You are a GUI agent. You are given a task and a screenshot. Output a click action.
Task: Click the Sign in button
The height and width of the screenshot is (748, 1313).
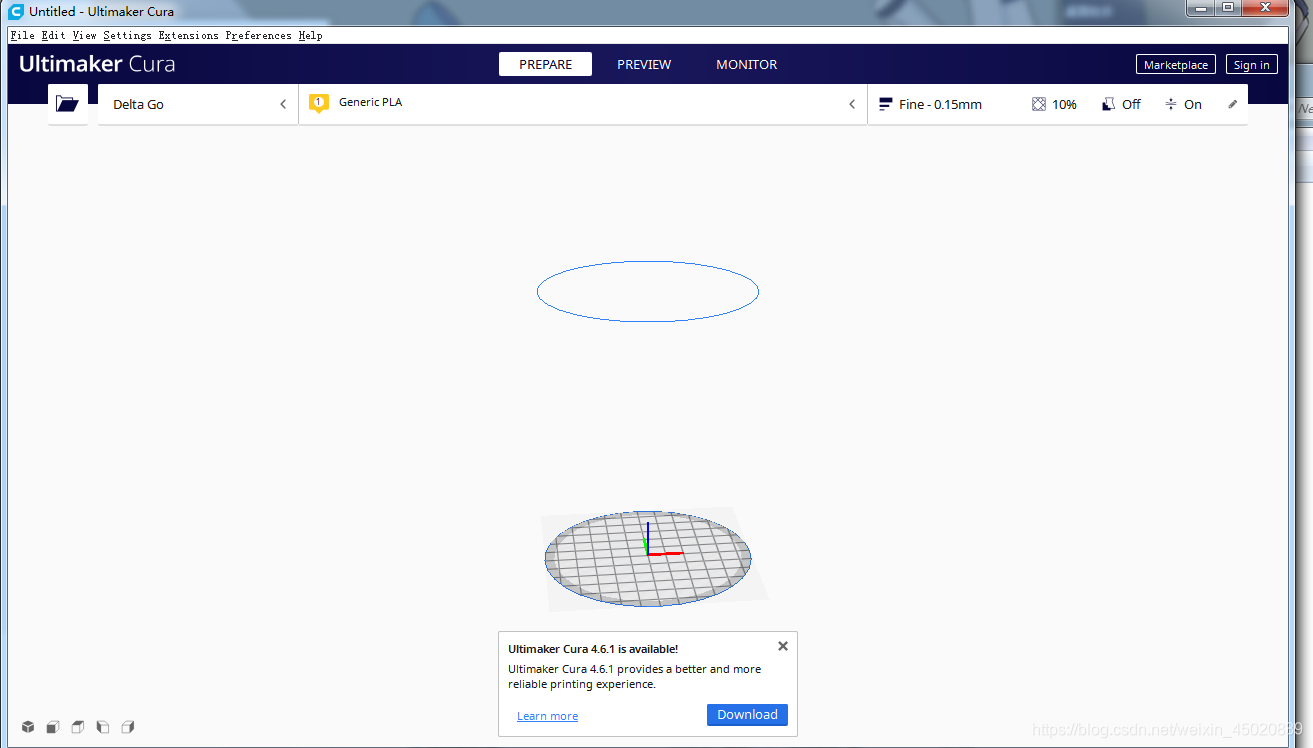pyautogui.click(x=1251, y=65)
